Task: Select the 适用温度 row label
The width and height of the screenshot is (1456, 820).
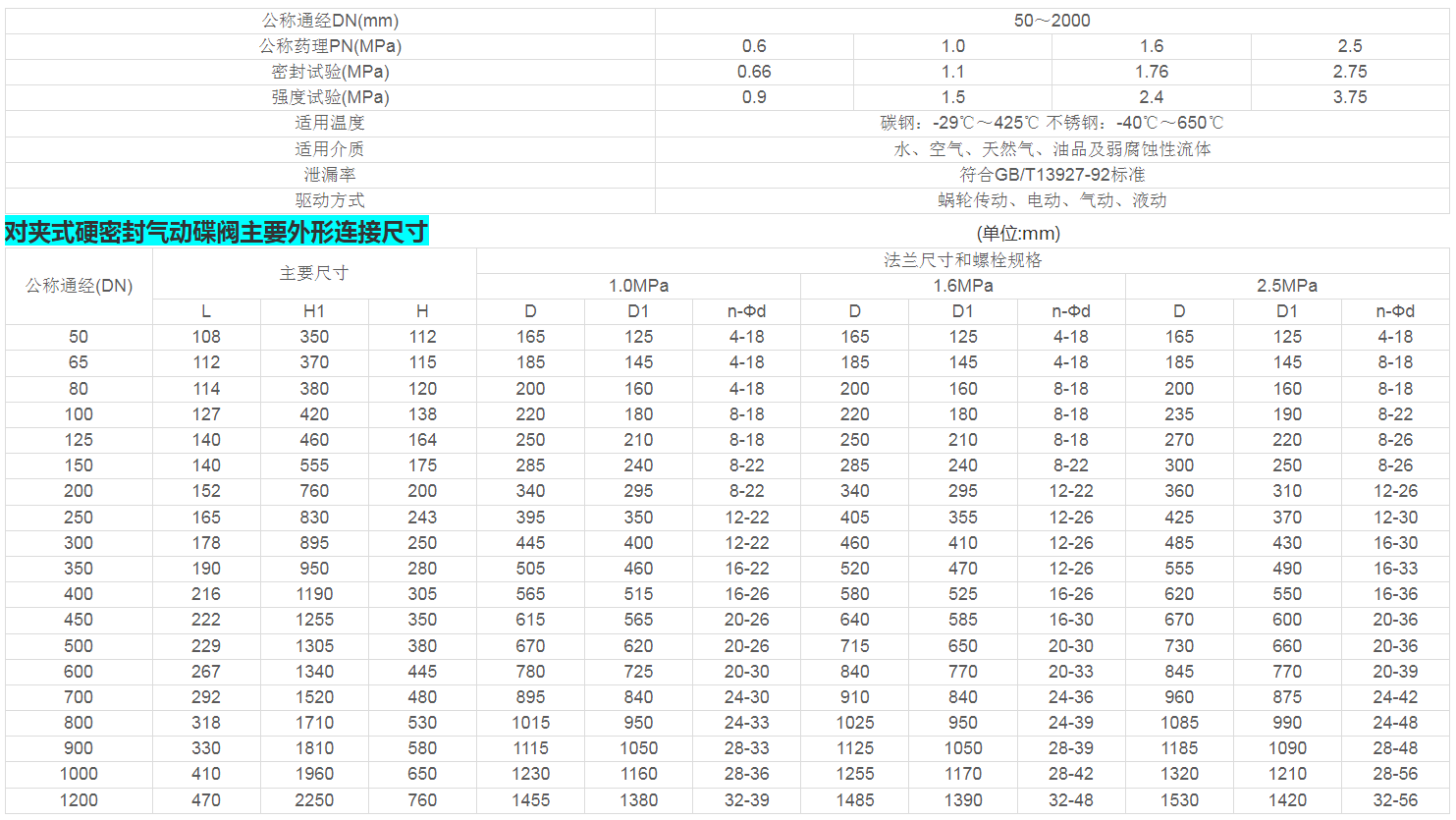Action: (x=330, y=123)
